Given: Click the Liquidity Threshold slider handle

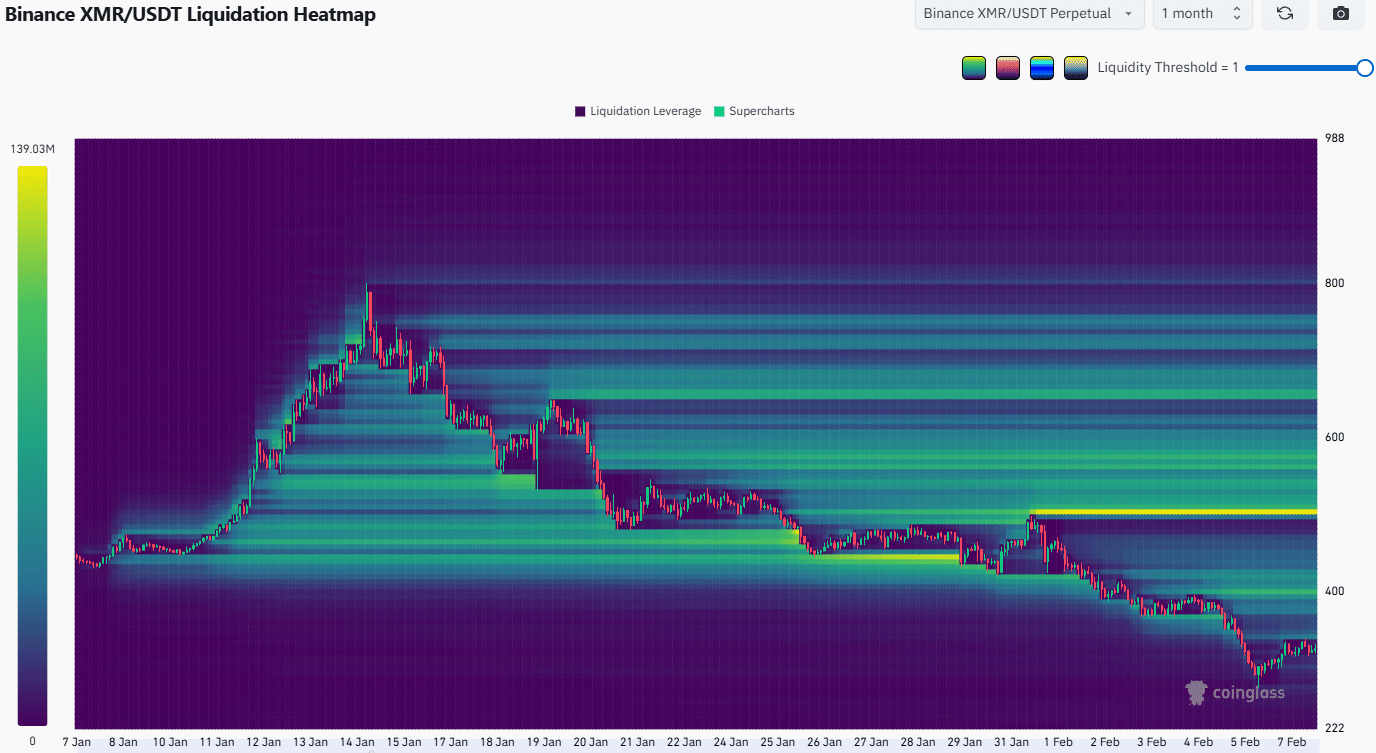Looking at the screenshot, I should pos(1364,68).
